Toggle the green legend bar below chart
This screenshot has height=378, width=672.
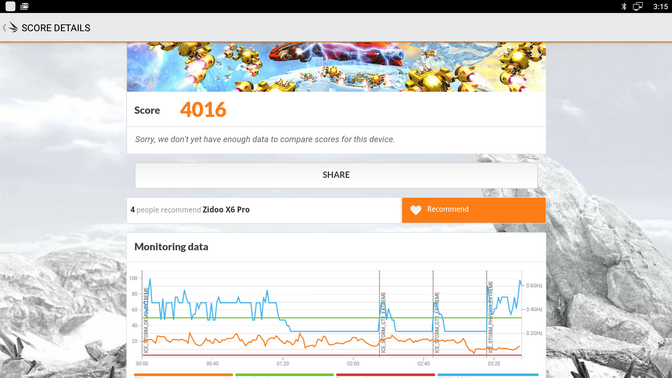click(285, 375)
